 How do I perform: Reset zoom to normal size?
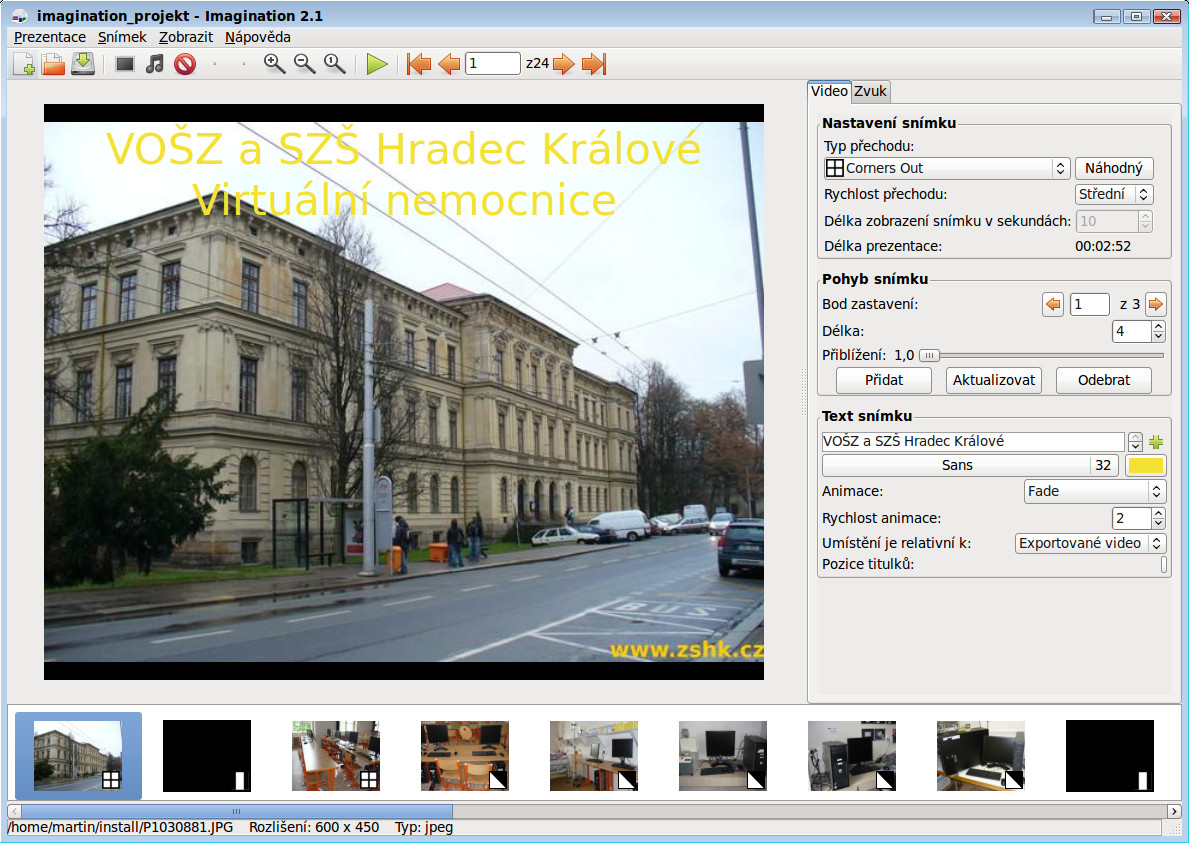334,64
